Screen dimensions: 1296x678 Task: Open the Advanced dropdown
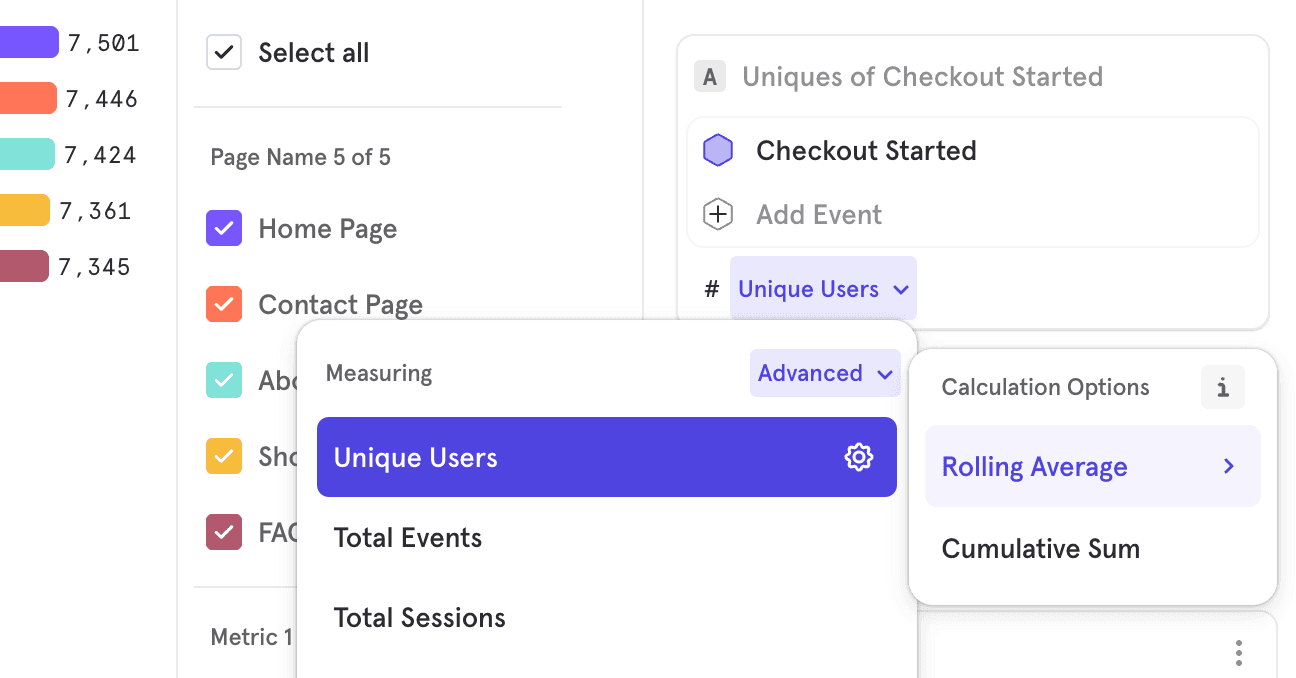coord(824,374)
